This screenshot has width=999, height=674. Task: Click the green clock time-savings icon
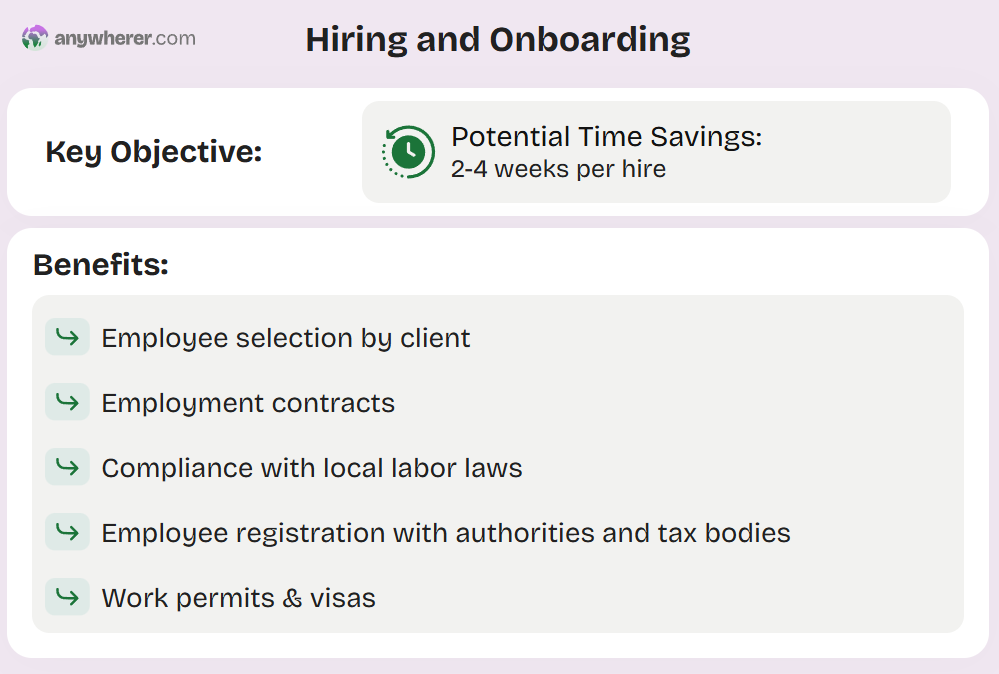coord(408,152)
